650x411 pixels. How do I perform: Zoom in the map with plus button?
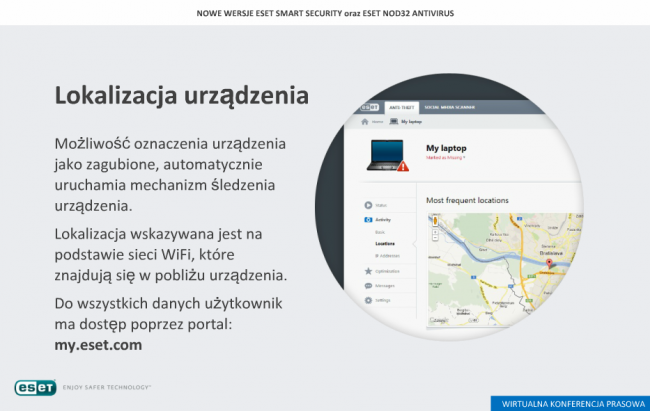pos(435,232)
